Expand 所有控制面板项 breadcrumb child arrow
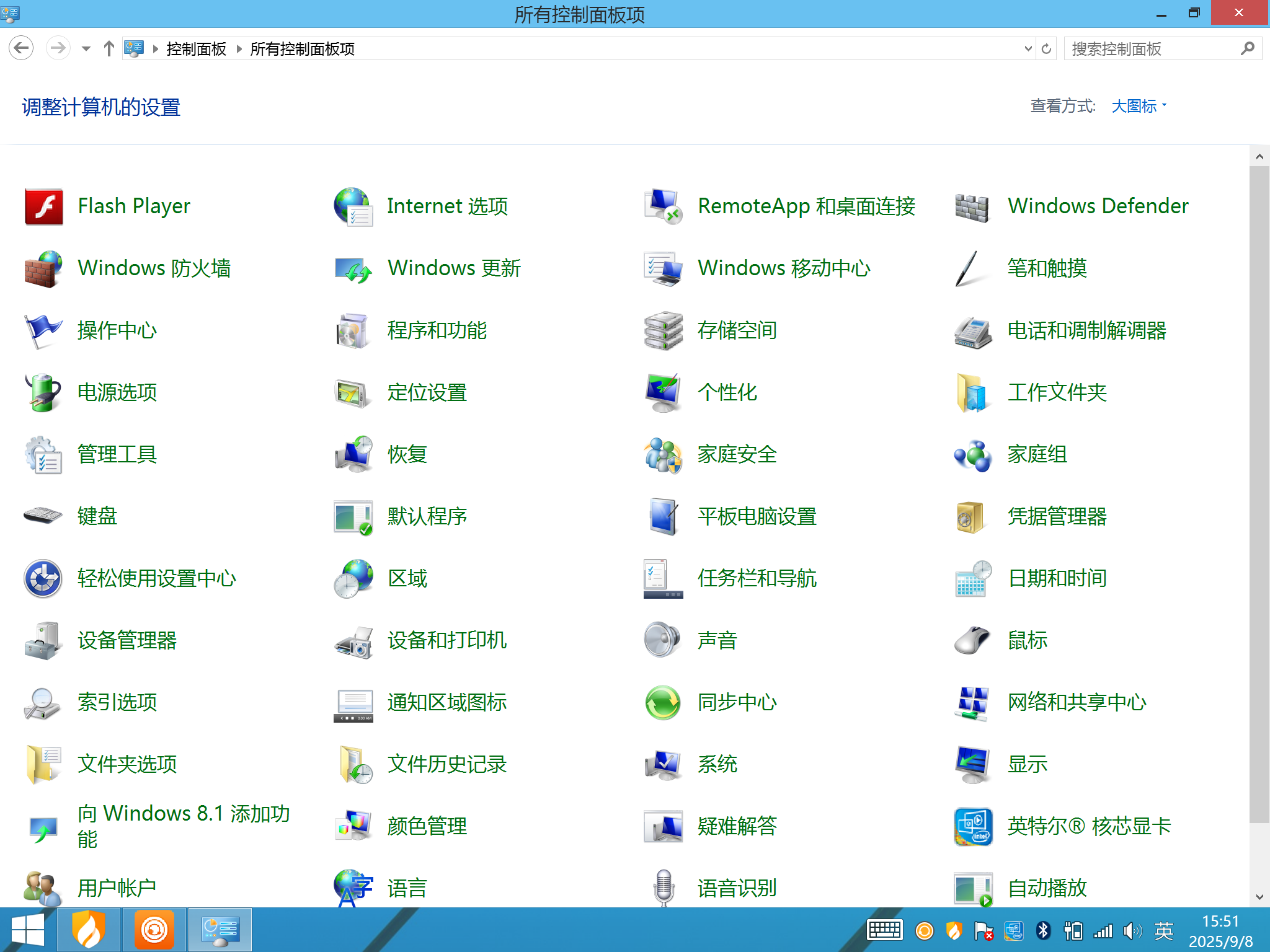This screenshot has width=1270, height=952. coord(239,48)
